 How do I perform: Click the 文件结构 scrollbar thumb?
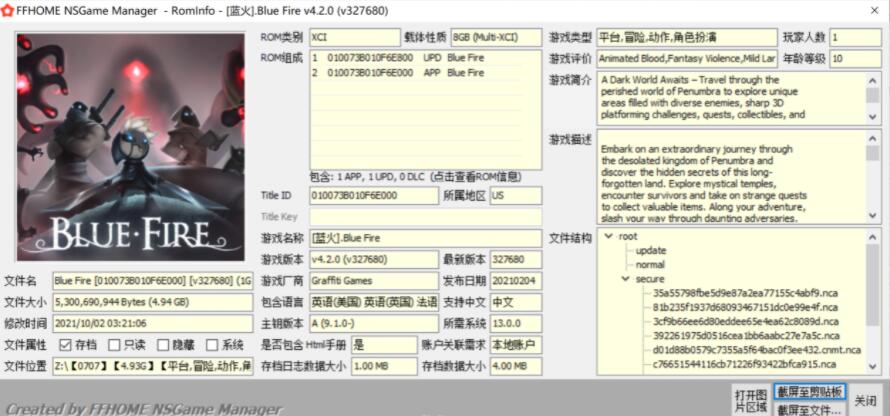pos(872,285)
